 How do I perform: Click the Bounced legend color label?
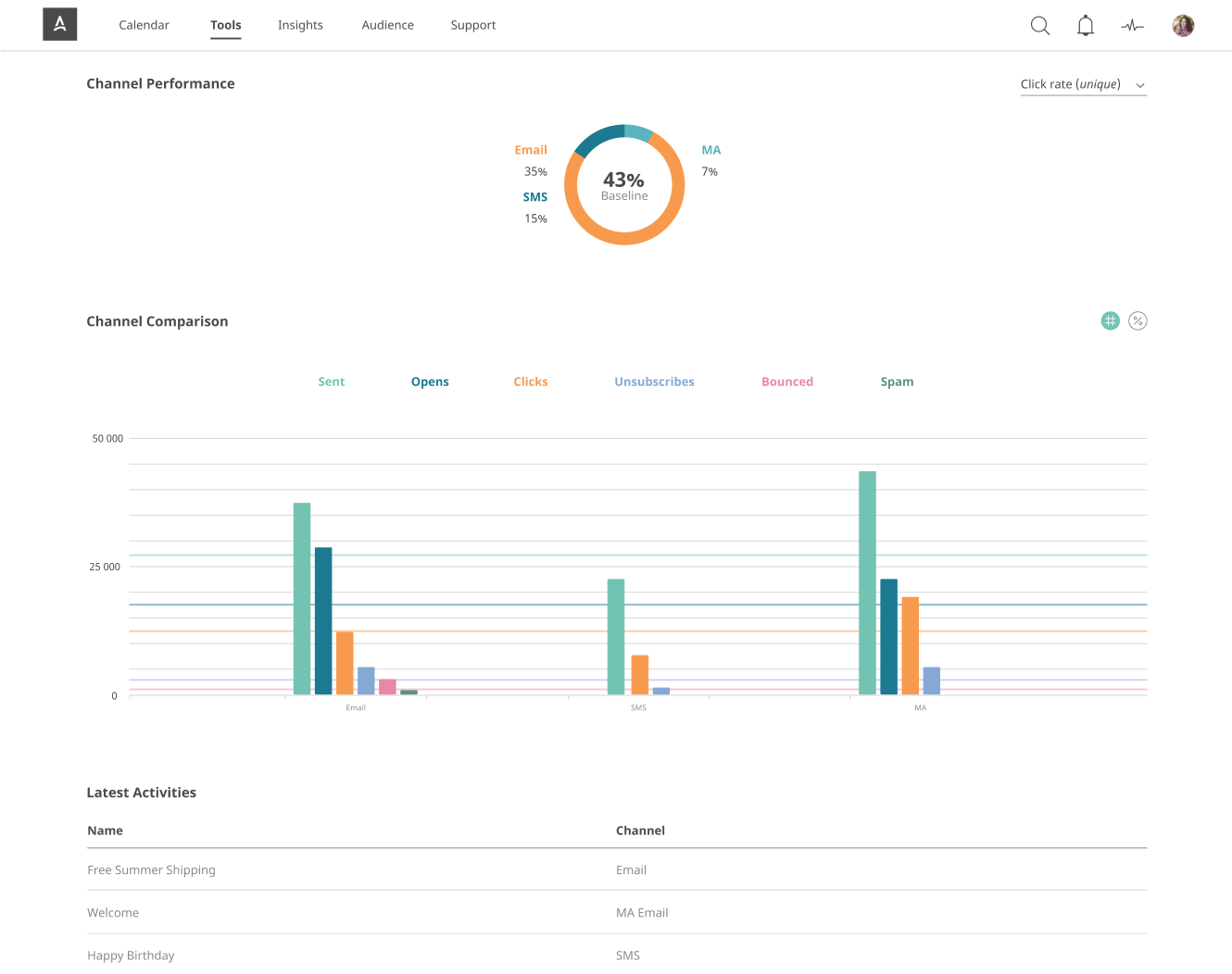787,381
